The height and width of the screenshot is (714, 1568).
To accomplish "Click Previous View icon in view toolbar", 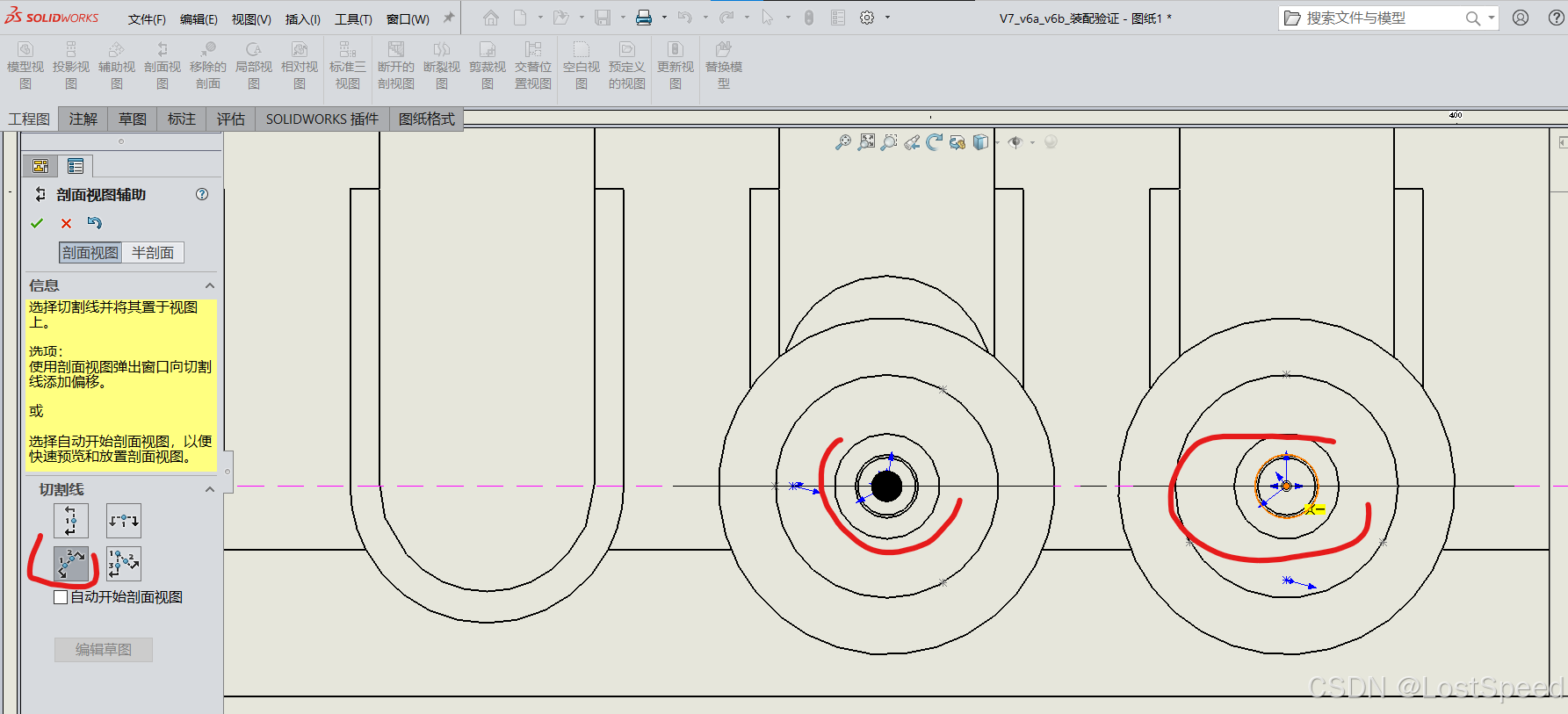I will [x=912, y=142].
